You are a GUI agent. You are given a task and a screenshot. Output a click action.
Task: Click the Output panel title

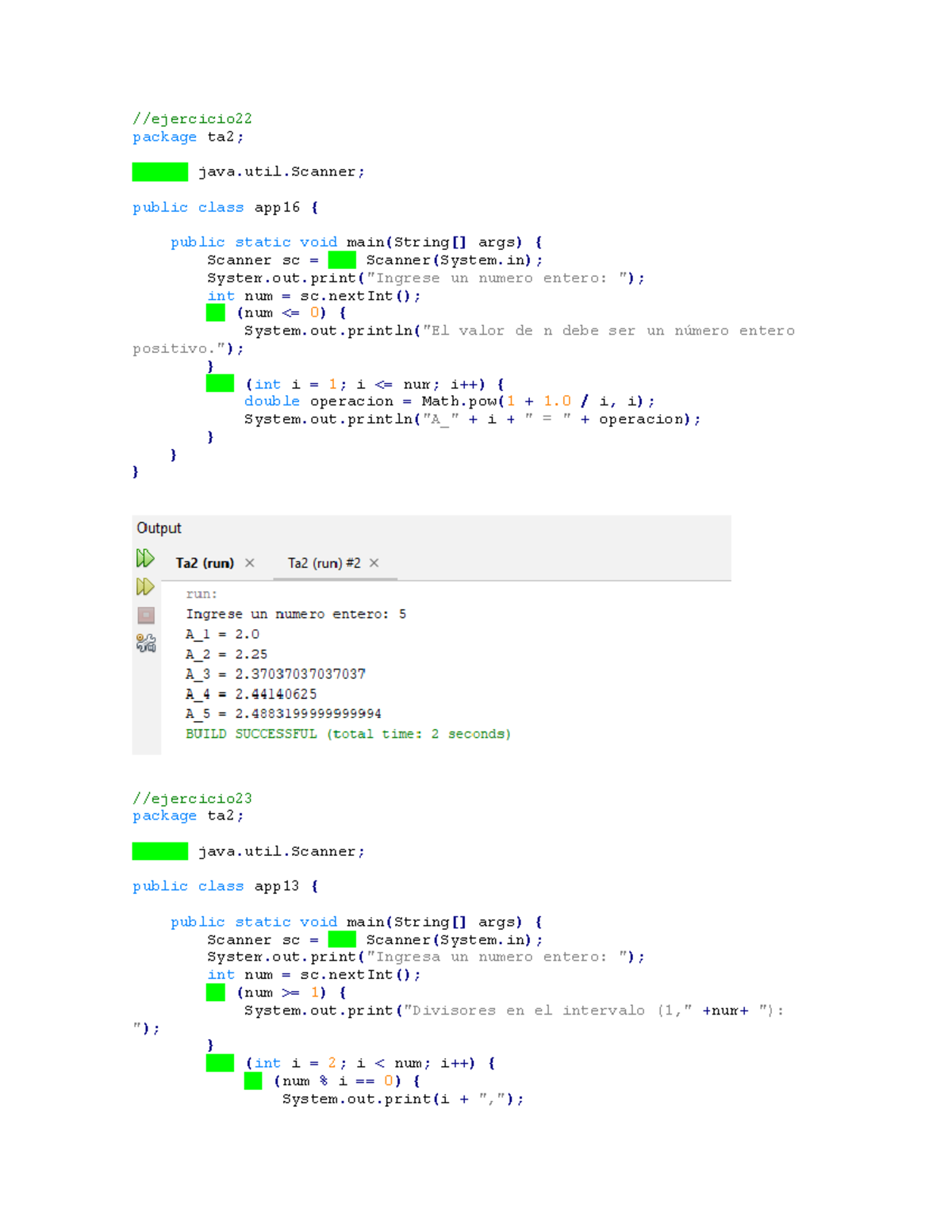point(159,528)
